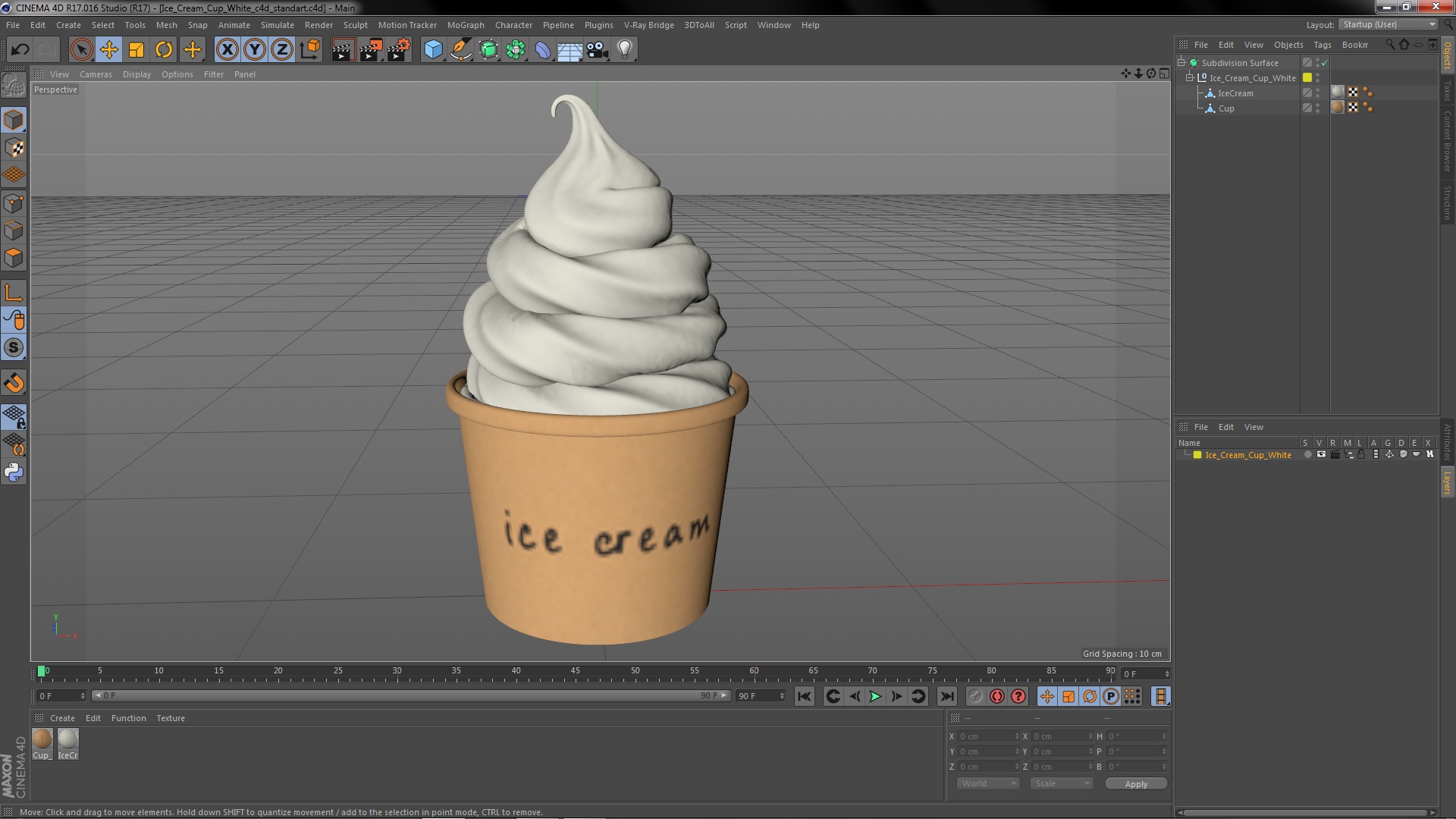Toggle X-axis lock

pyautogui.click(x=227, y=50)
